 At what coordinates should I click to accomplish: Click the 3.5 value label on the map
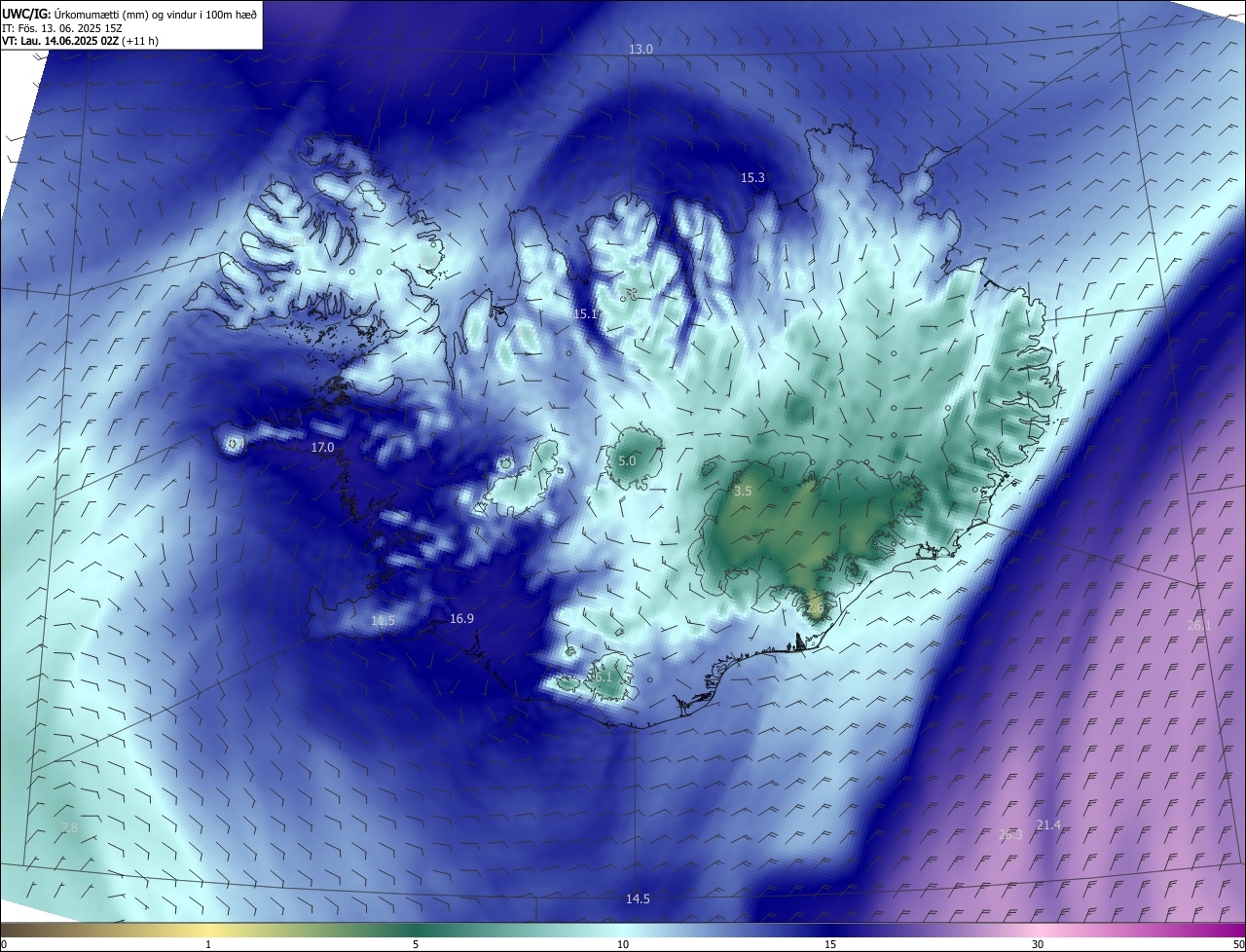(x=743, y=492)
